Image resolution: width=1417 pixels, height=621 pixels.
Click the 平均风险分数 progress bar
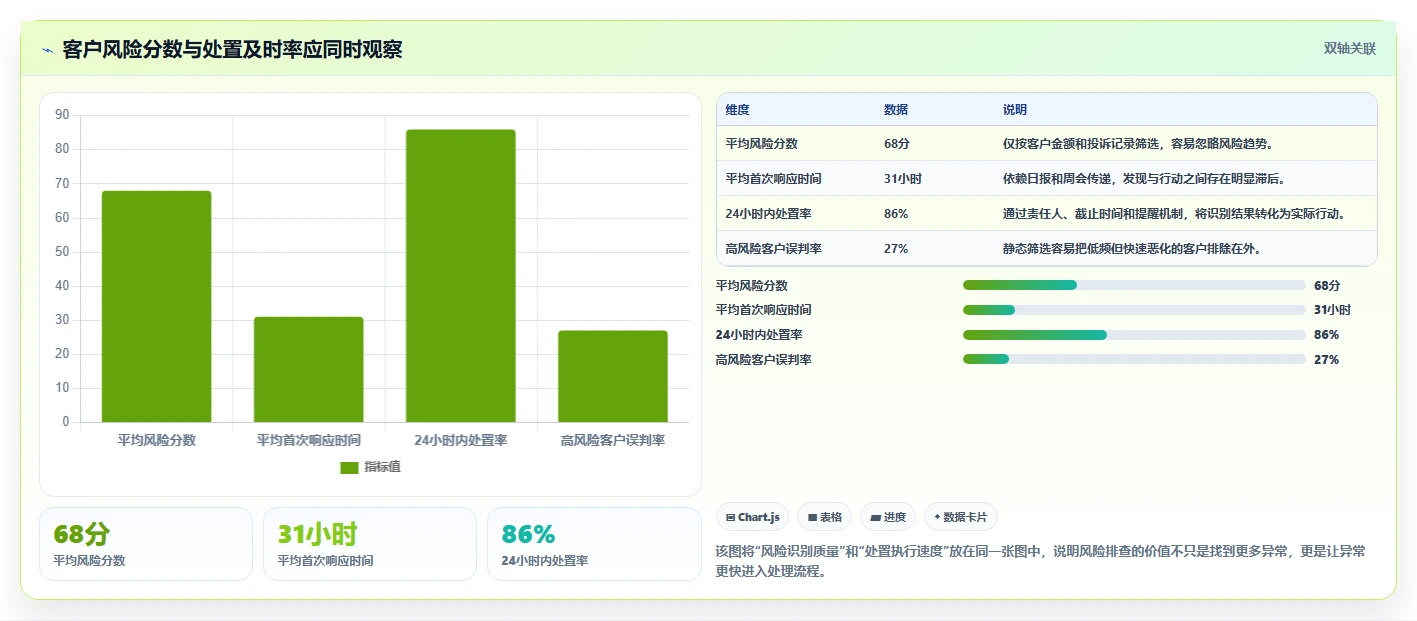1134,285
